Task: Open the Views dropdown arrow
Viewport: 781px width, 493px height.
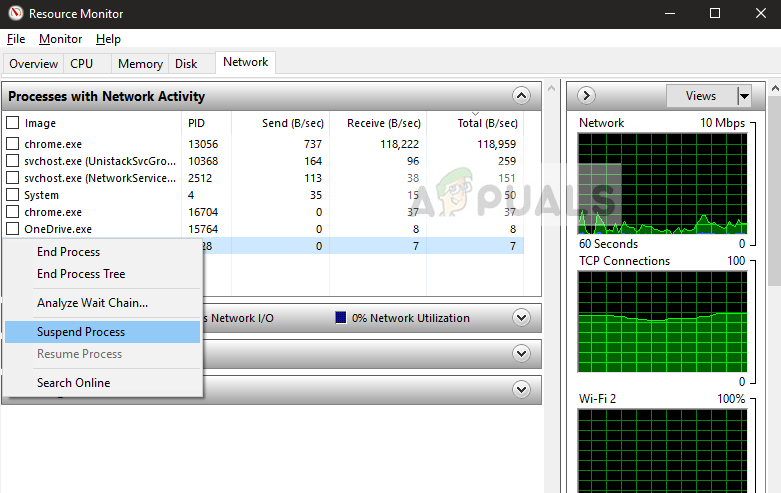Action: 744,96
